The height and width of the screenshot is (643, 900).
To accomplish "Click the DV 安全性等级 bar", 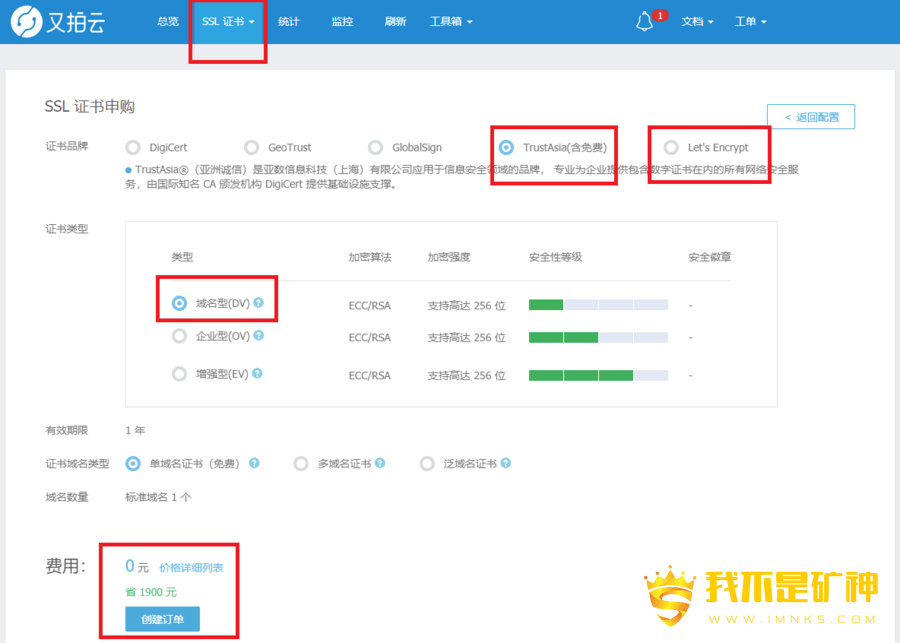I will (598, 305).
